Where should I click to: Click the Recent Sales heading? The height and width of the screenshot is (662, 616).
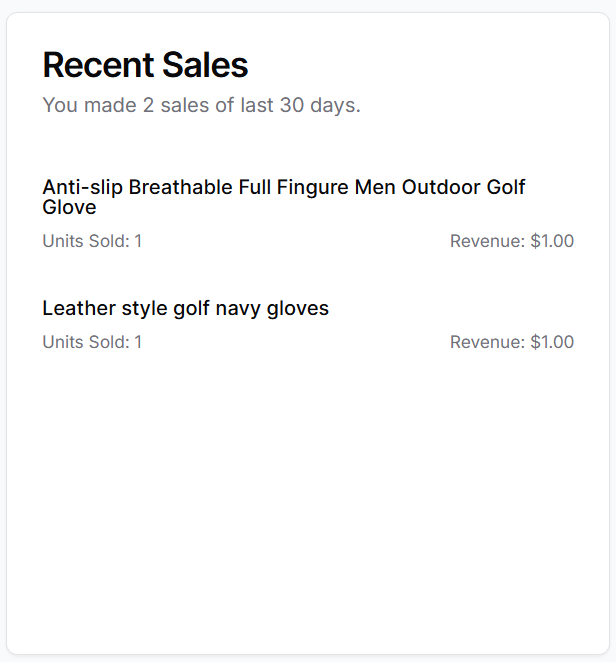145,66
